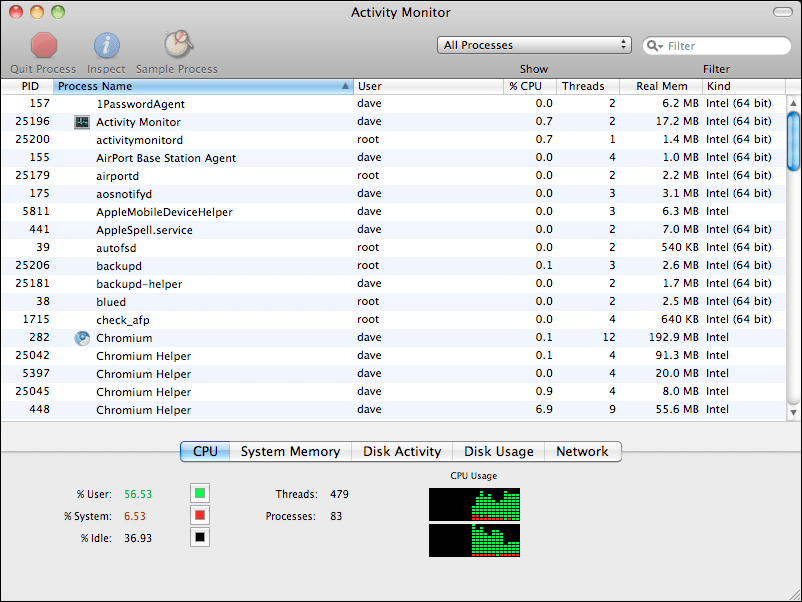Select the backupd process row
Screen dimensions: 802x602
[x=393, y=265]
